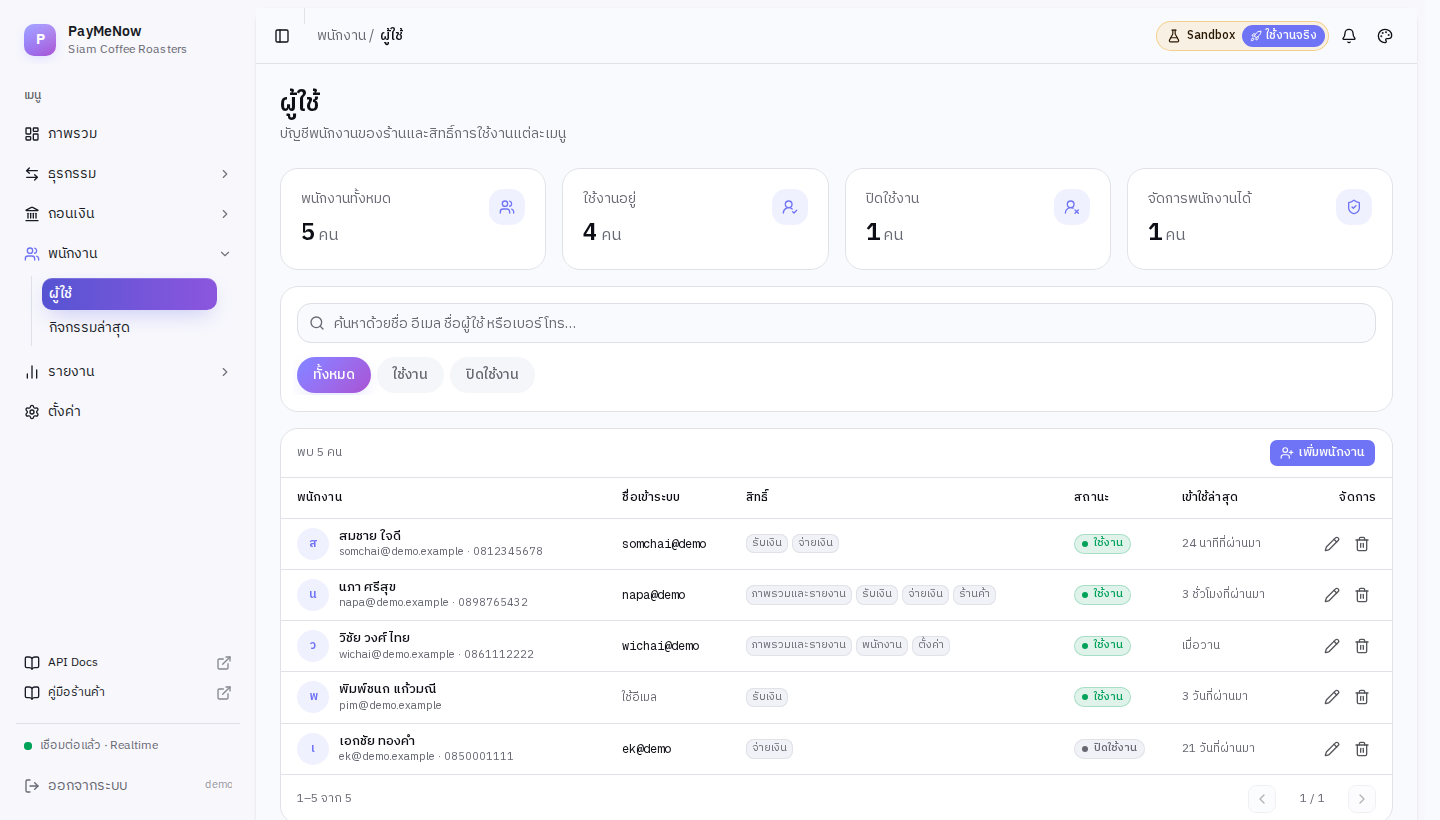Click the PayMeNow logo icon
1440x820 pixels.
[40, 40]
